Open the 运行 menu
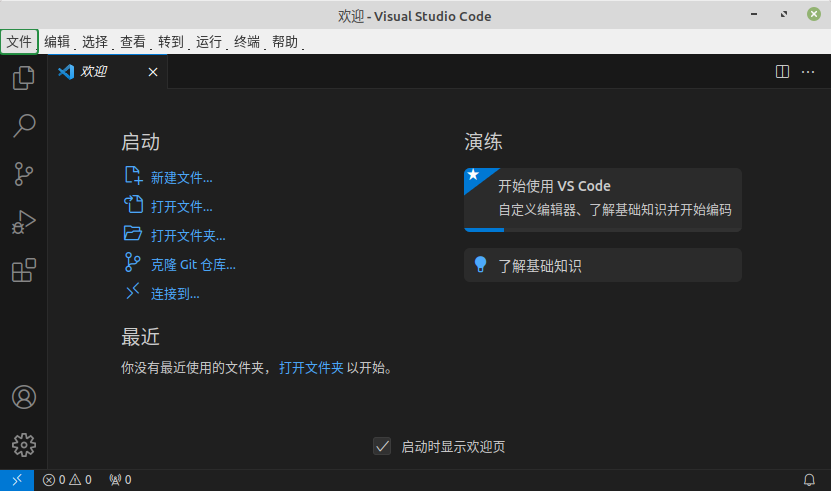The height and width of the screenshot is (491, 831). [x=209, y=41]
